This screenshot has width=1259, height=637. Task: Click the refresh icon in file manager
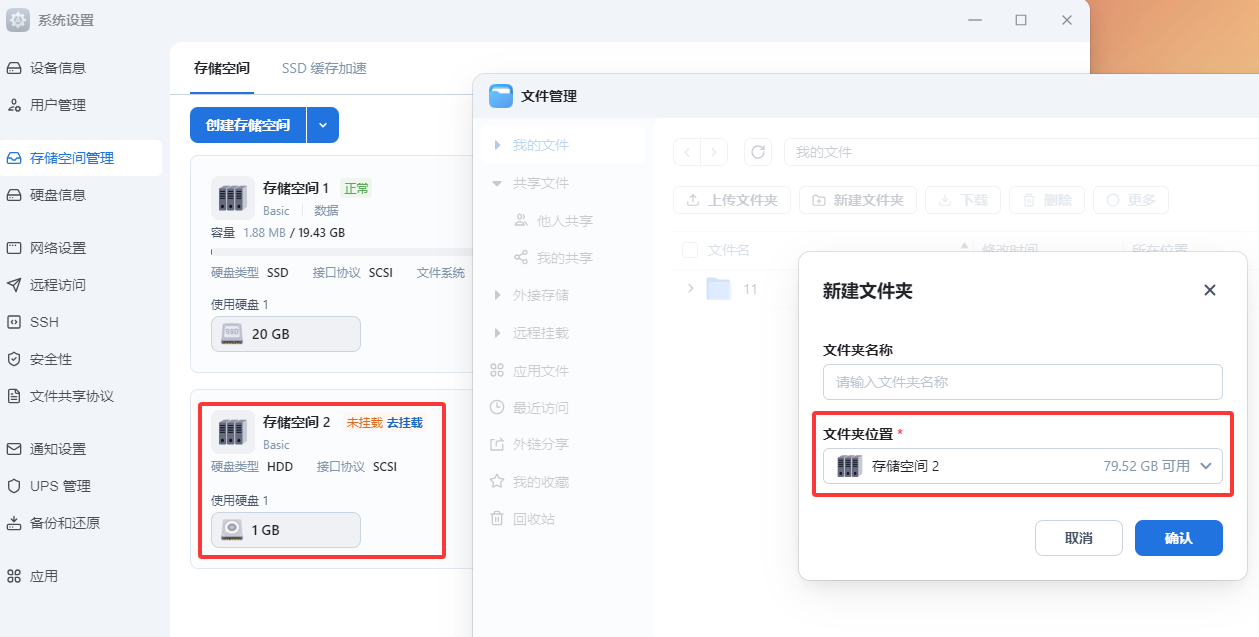click(x=758, y=152)
